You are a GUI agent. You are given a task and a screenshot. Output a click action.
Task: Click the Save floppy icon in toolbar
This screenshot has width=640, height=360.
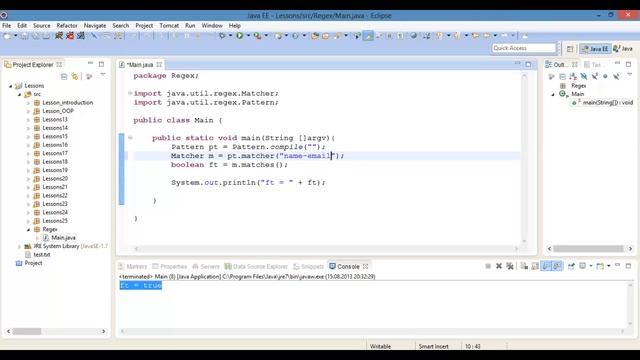pos(25,36)
